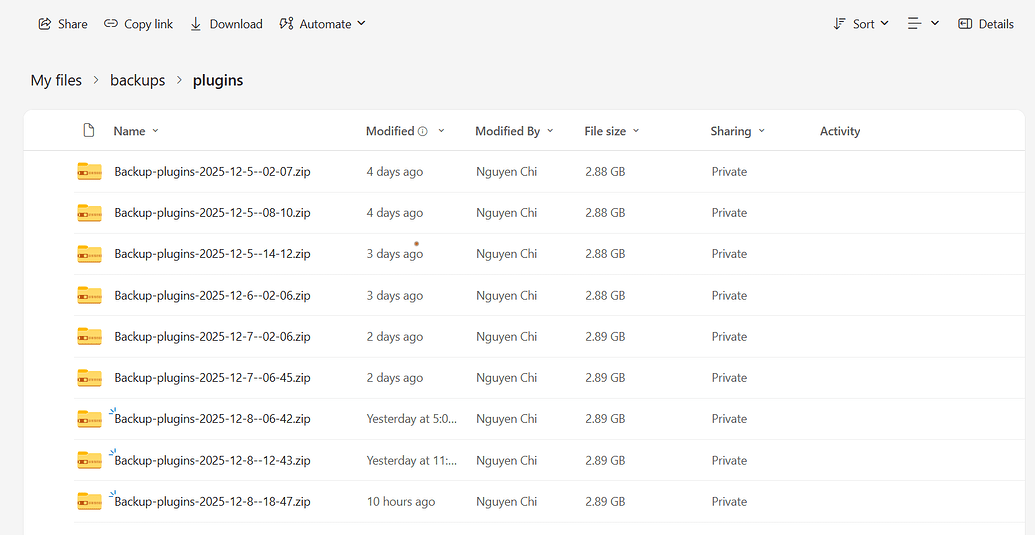Click the '10 hours ago' modified value

(401, 501)
